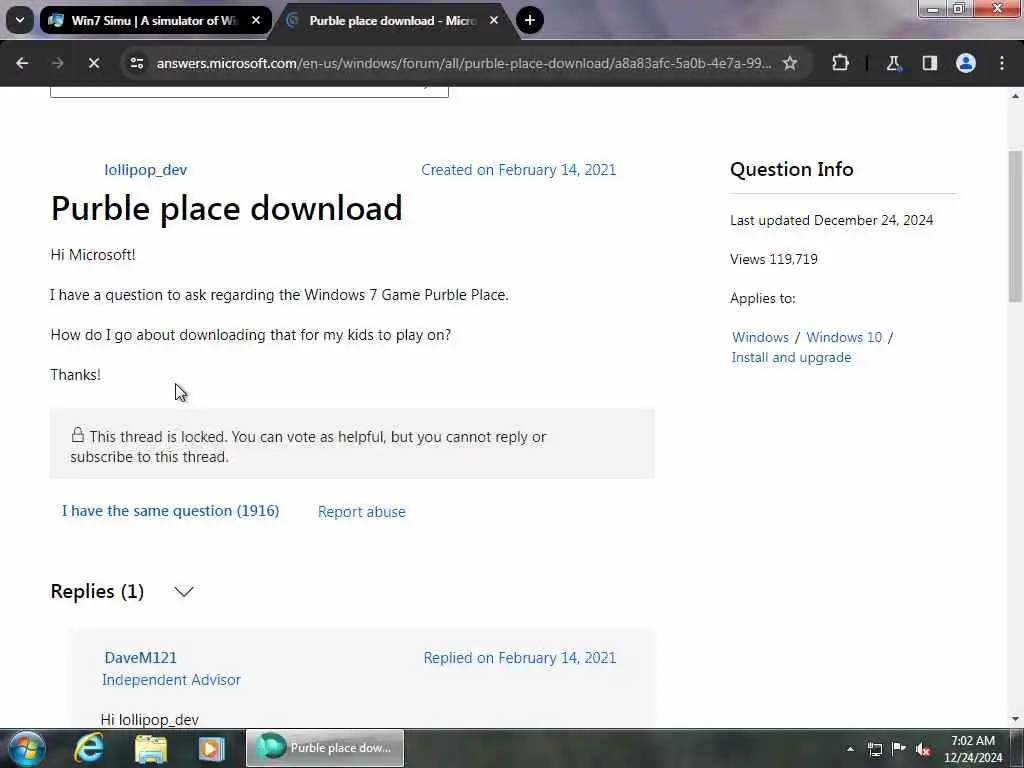The height and width of the screenshot is (768, 1024).
Task: Select the Purble place taskbar button
Action: pyautogui.click(x=325, y=748)
